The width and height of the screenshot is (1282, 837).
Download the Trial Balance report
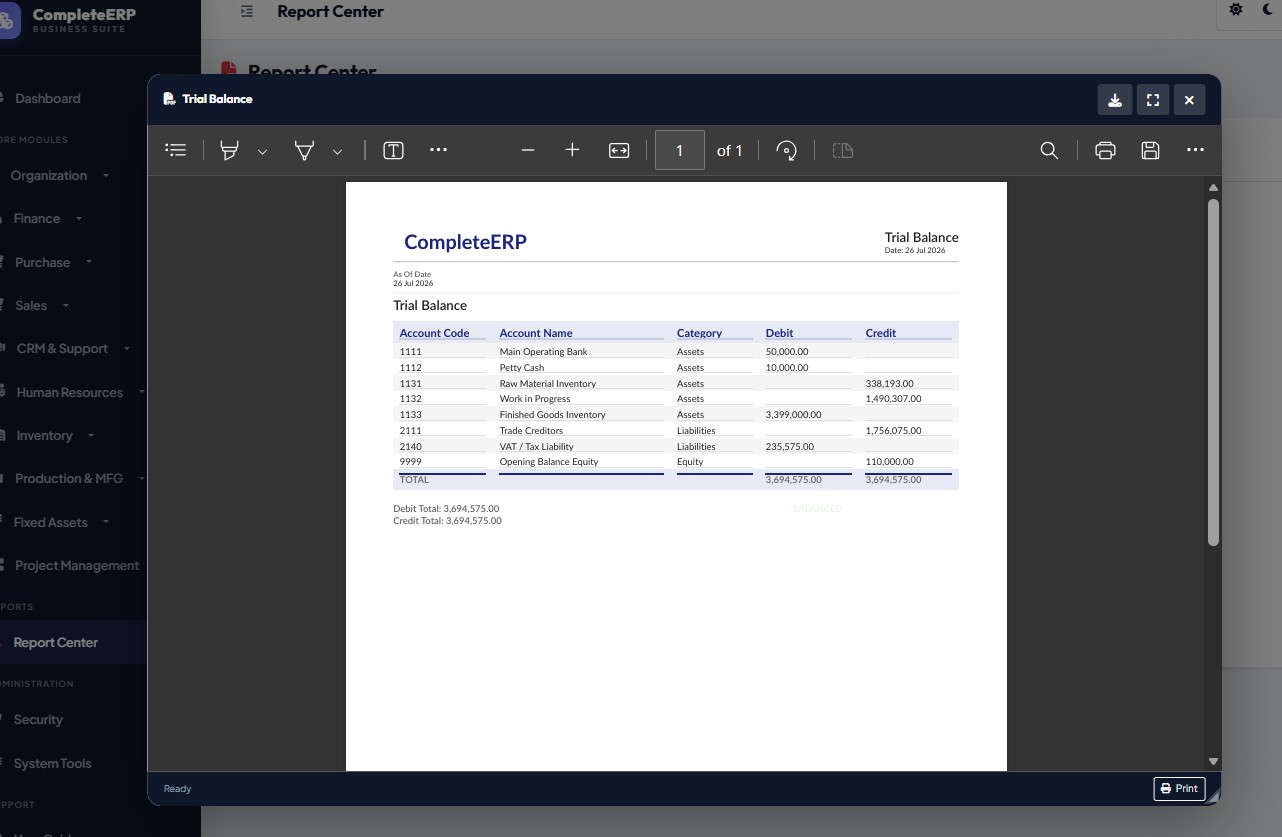pos(1115,100)
